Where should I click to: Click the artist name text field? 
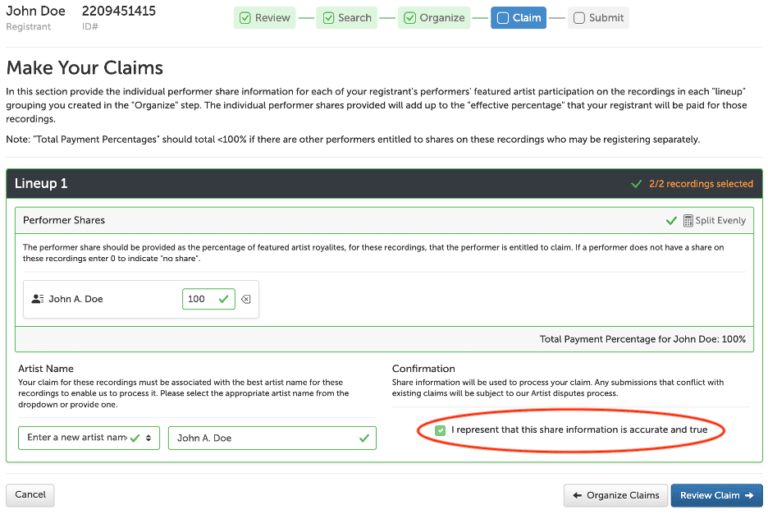pyautogui.click(x=264, y=438)
